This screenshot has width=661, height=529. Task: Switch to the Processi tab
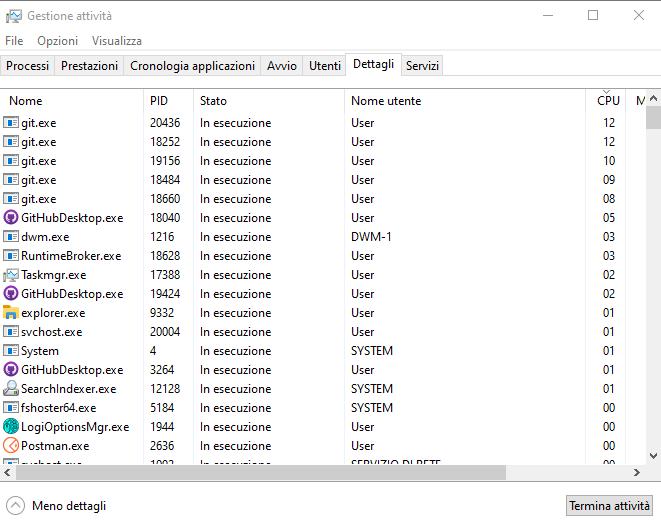27,66
